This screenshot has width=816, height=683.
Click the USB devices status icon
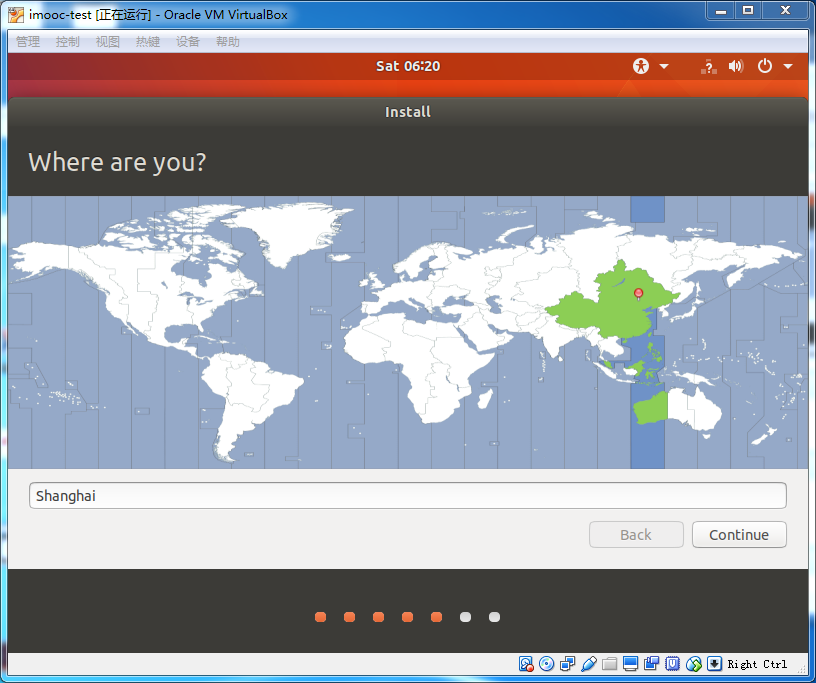[589, 664]
